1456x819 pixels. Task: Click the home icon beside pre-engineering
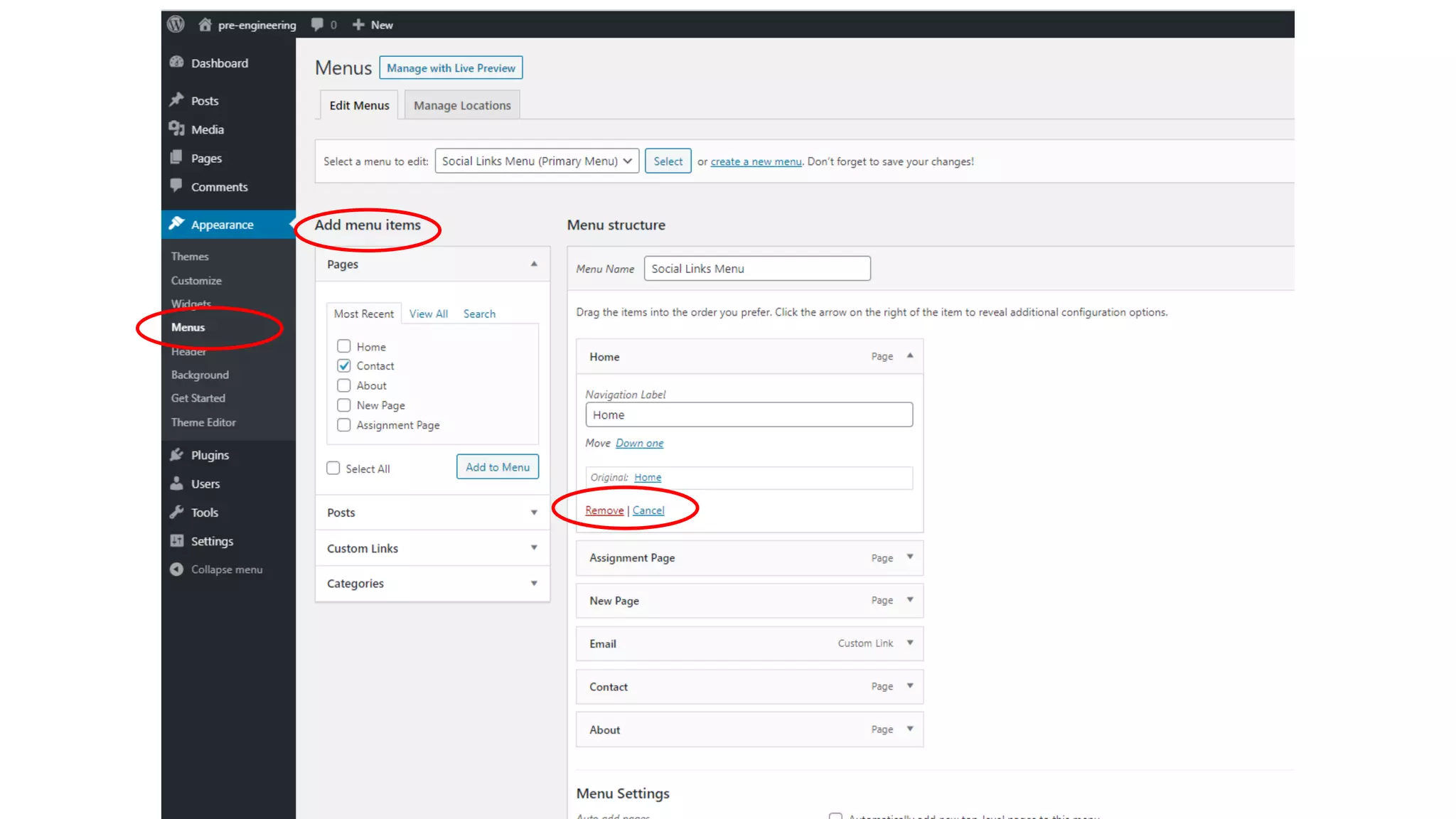pyautogui.click(x=205, y=25)
